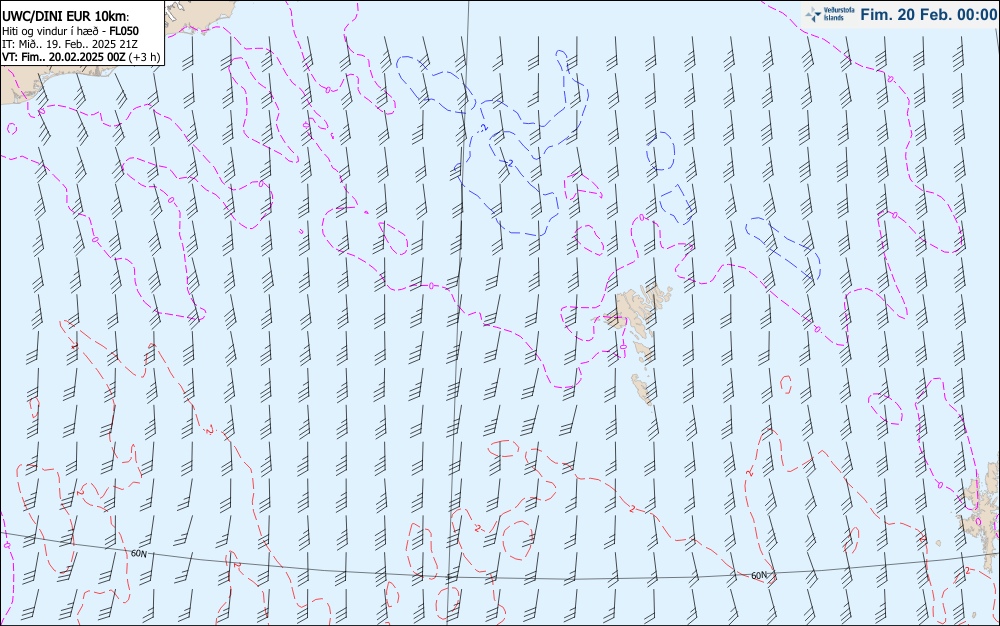Click the Veðurstofa Íslands logo

coord(830,14)
